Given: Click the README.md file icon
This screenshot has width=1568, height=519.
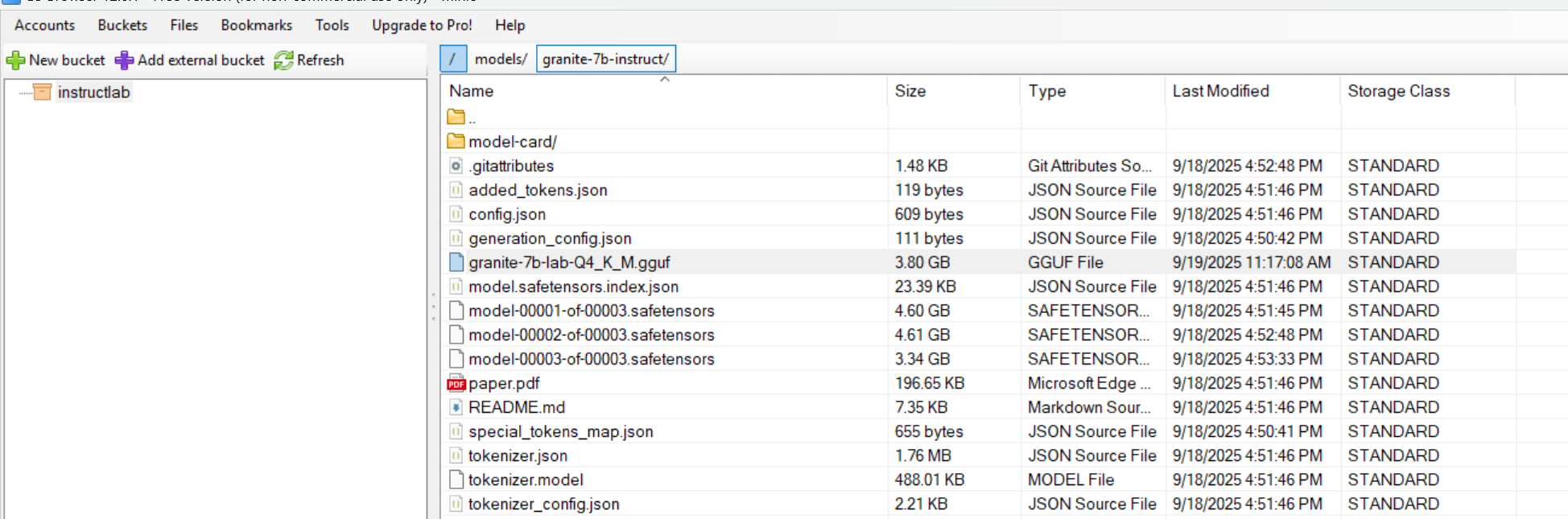Looking at the screenshot, I should 456,407.
